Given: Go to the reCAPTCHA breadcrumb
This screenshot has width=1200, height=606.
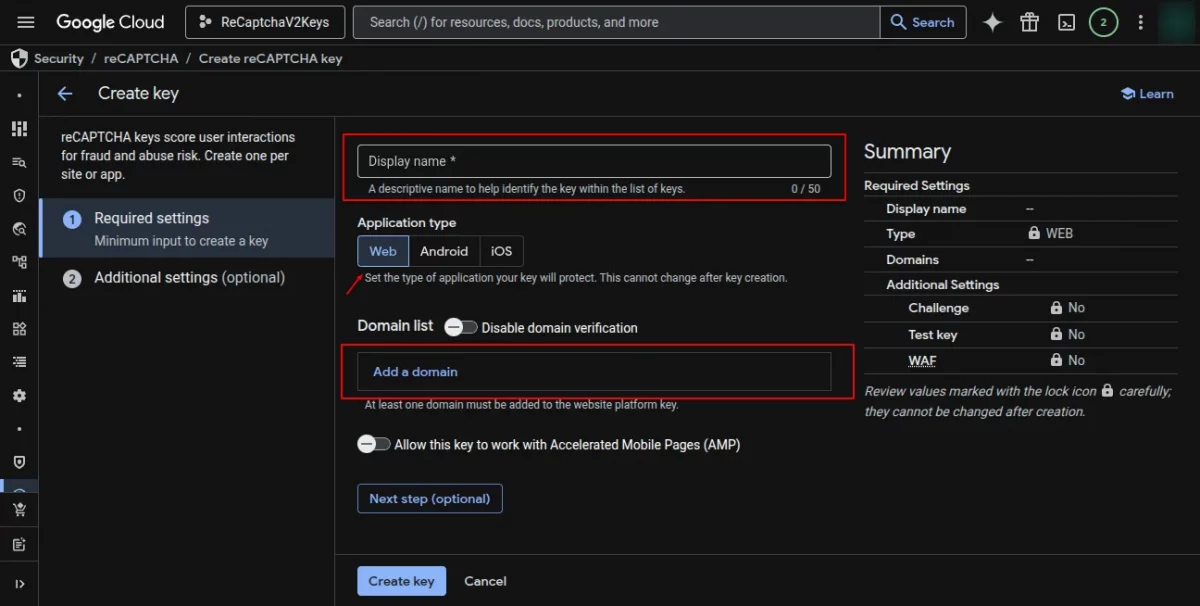Looking at the screenshot, I should click(x=139, y=58).
